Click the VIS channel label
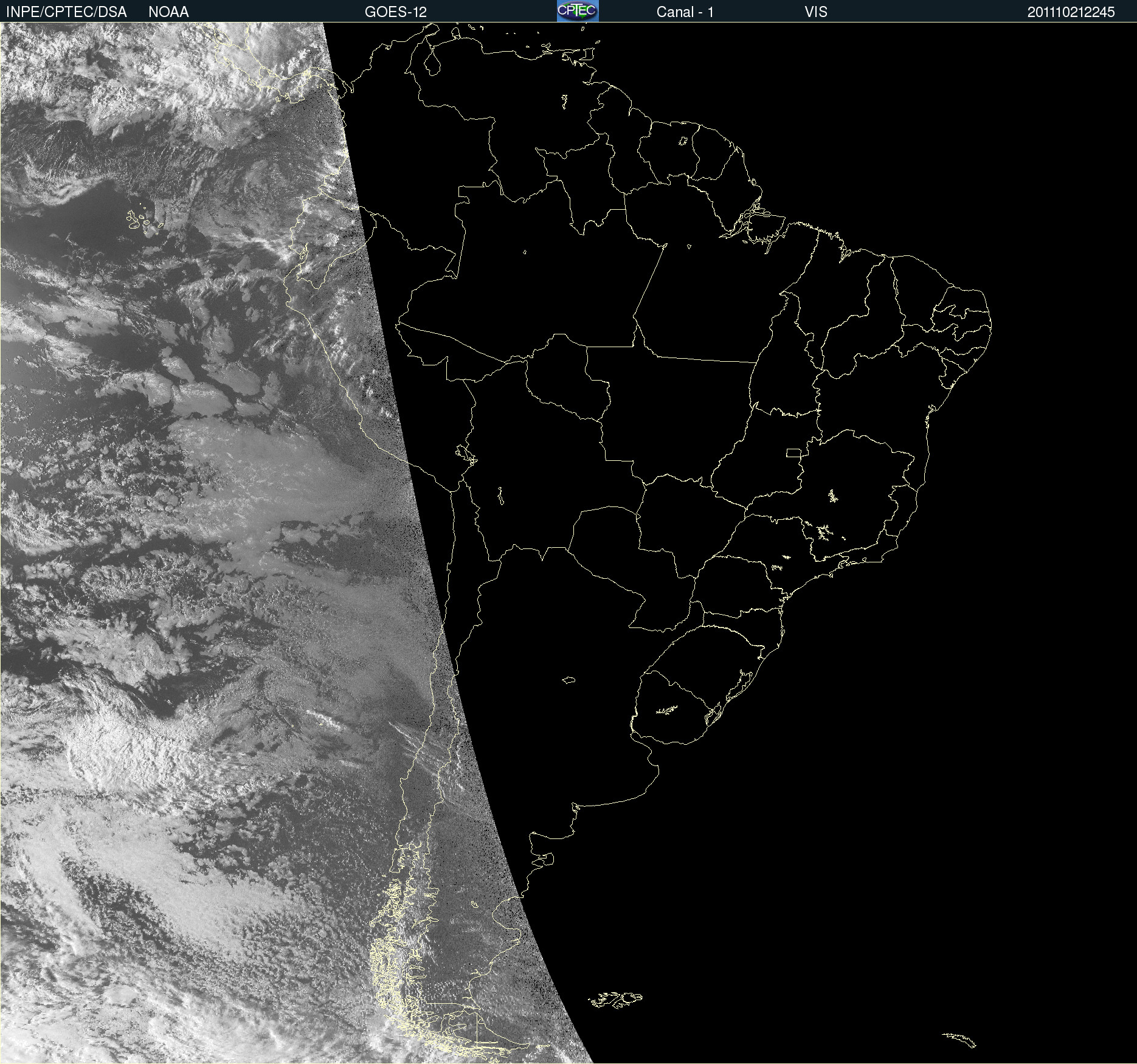This screenshot has height=1064, width=1137. (x=816, y=12)
